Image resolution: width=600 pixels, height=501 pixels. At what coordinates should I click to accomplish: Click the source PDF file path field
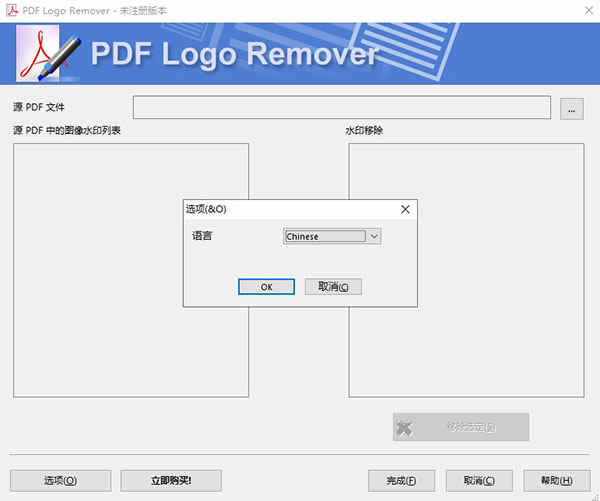[x=342, y=108]
